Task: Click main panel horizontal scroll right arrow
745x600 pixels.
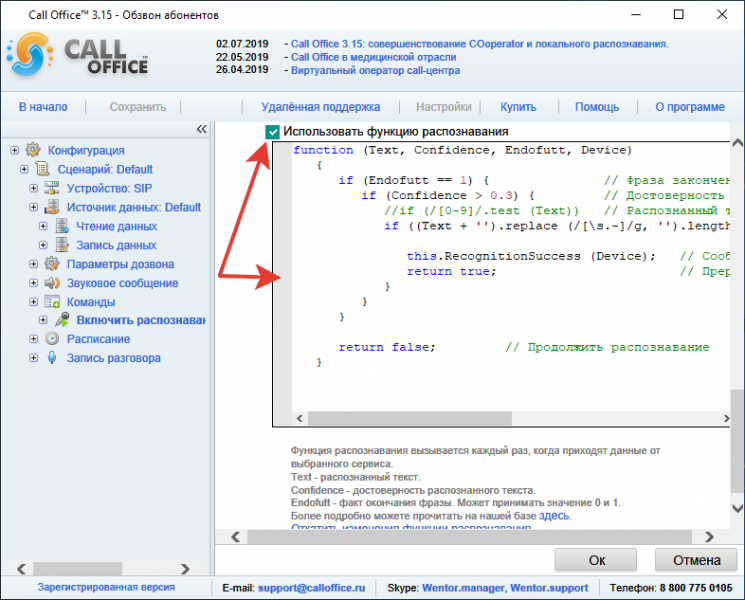Action: (x=709, y=537)
